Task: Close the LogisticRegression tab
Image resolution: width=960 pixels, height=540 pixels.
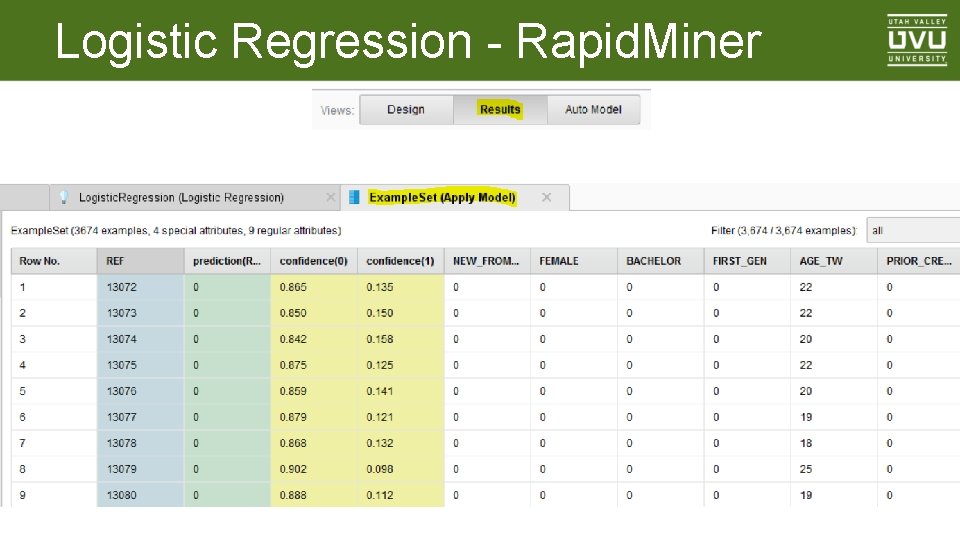Action: click(331, 197)
